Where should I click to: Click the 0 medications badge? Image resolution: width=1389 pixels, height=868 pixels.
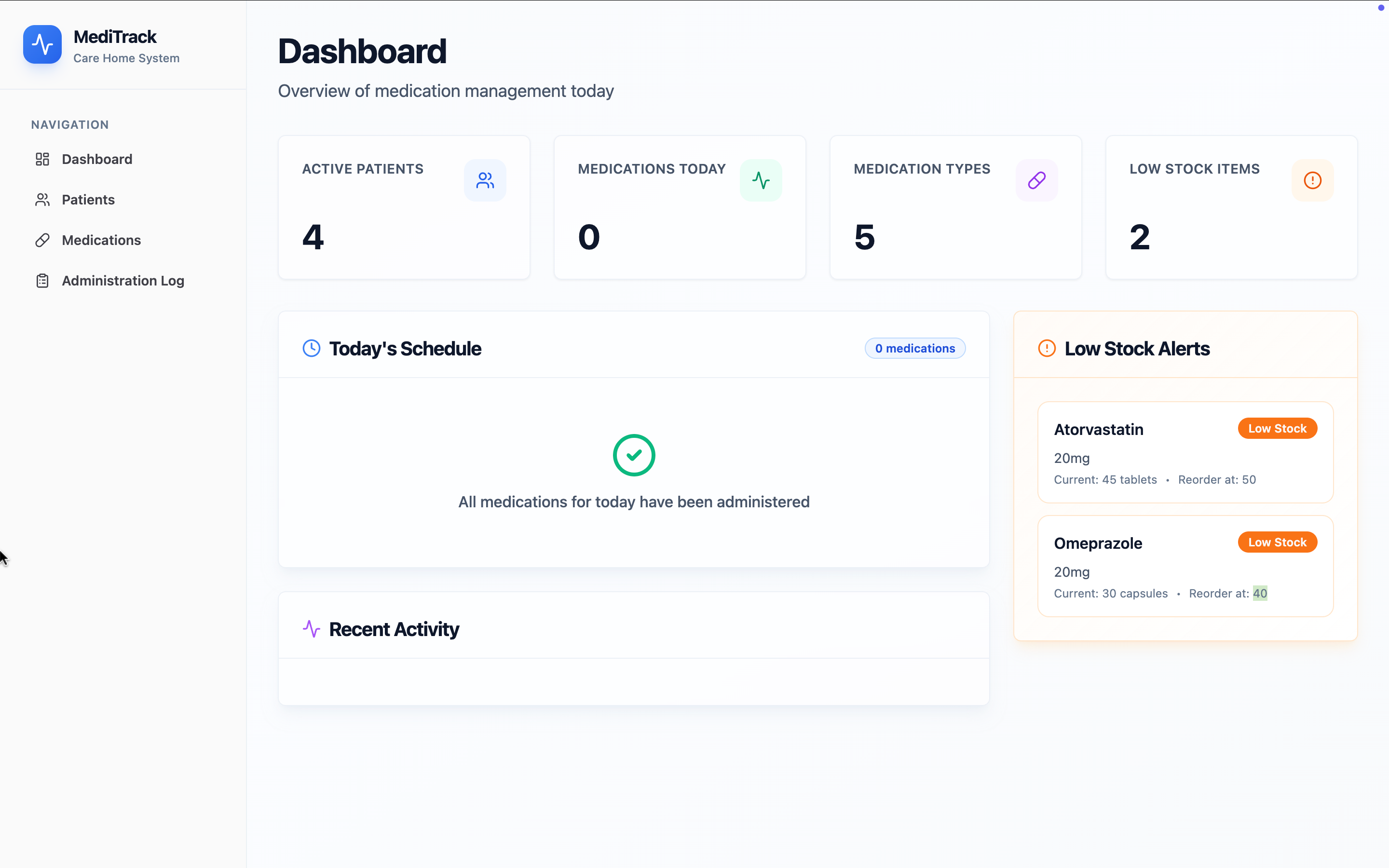915,349
